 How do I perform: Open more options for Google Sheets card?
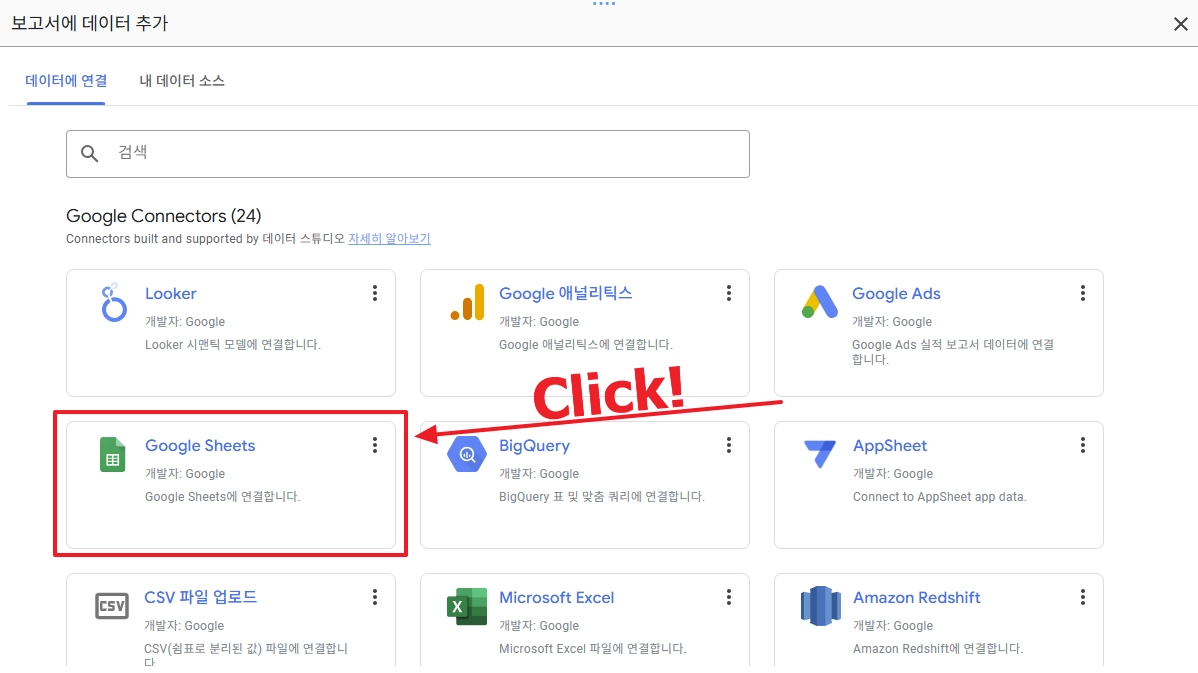[374, 445]
